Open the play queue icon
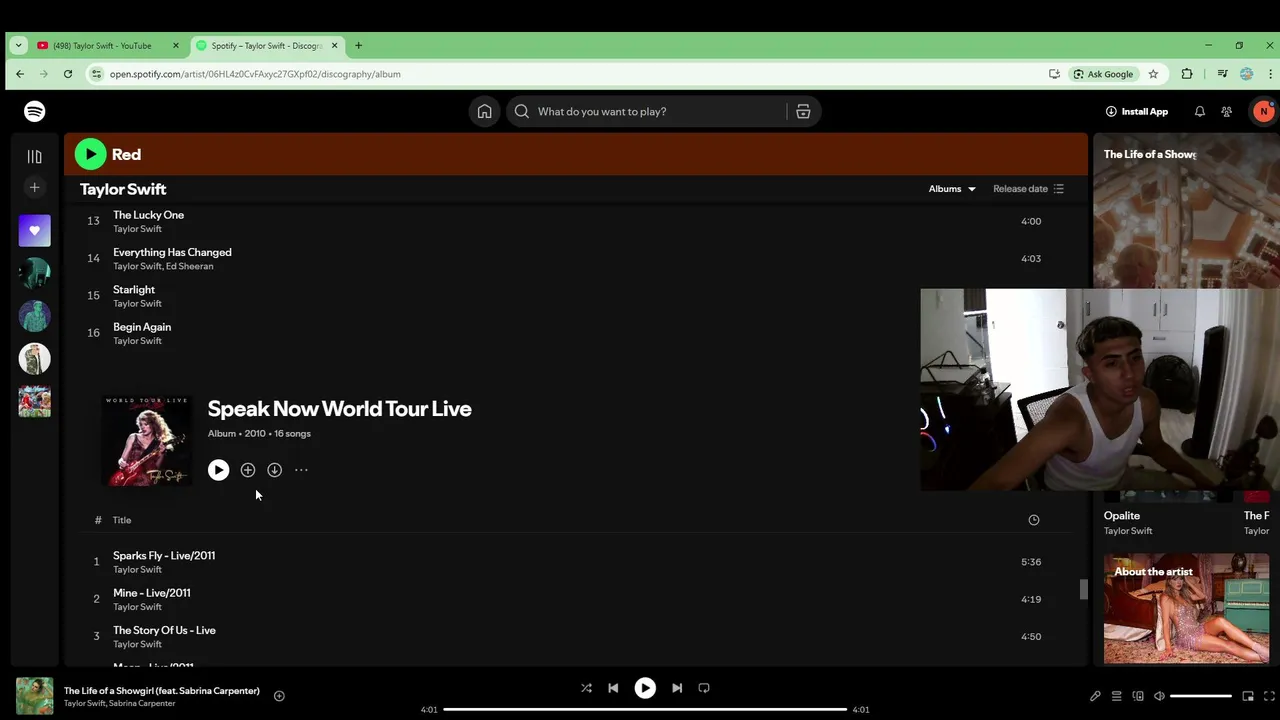 tap(1117, 696)
